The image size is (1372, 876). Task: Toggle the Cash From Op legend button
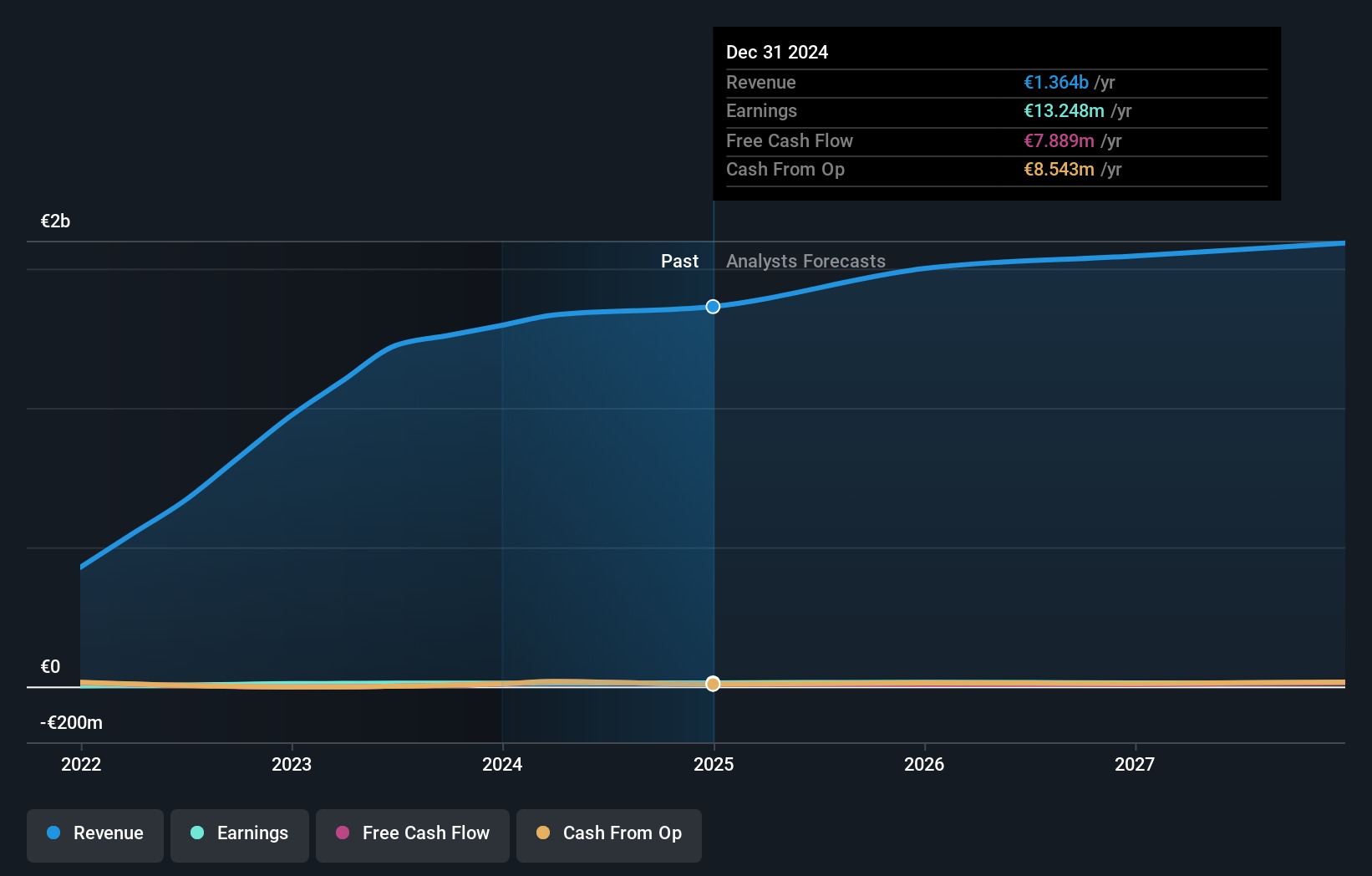[x=609, y=835]
